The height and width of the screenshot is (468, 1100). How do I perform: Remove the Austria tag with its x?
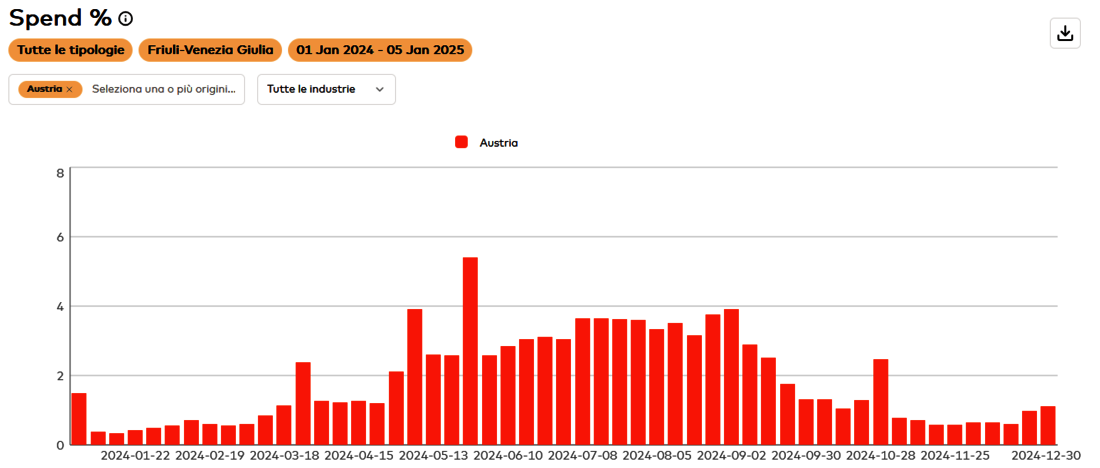69,89
